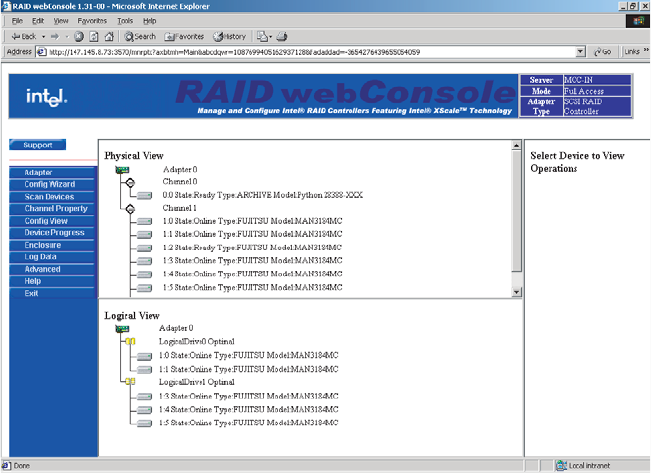Click the Print icon in toolbar
Screen dimensions: 651x473
[x=282, y=37]
